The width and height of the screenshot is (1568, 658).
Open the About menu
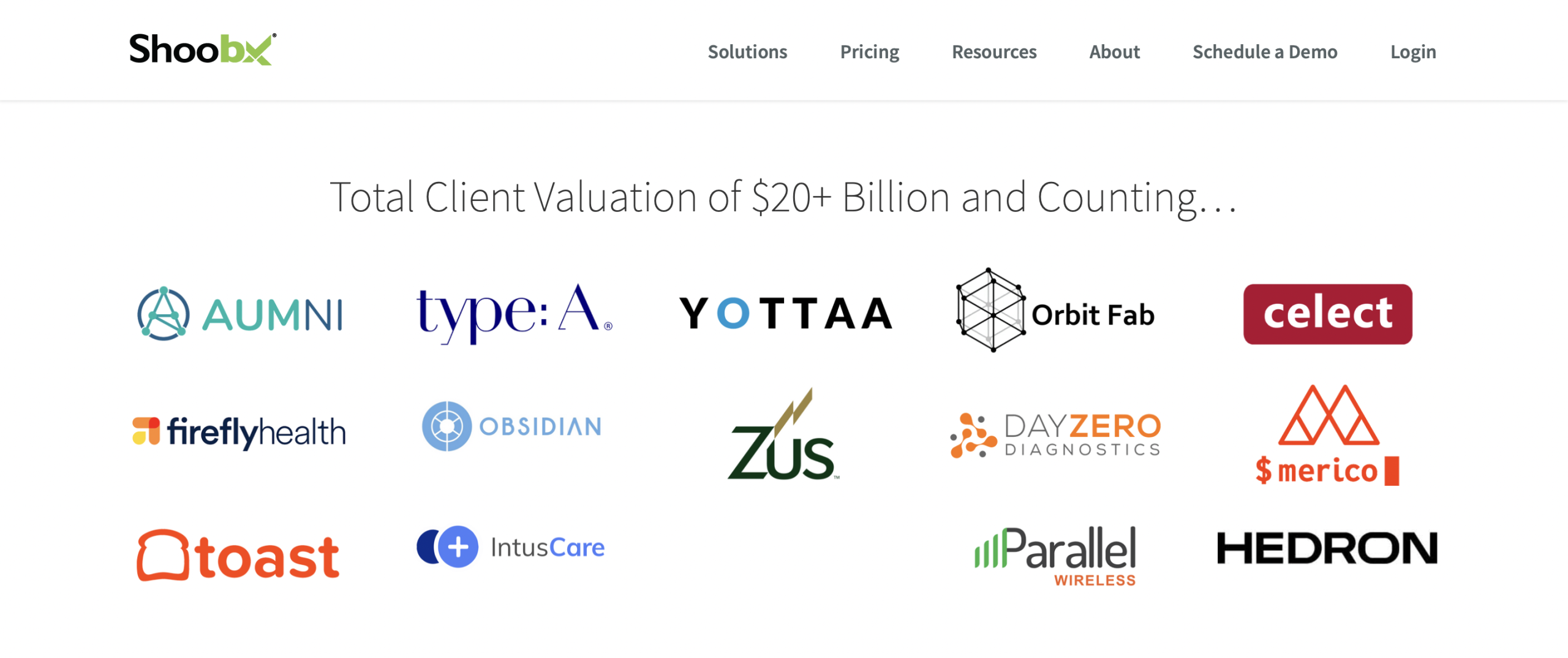click(1114, 52)
